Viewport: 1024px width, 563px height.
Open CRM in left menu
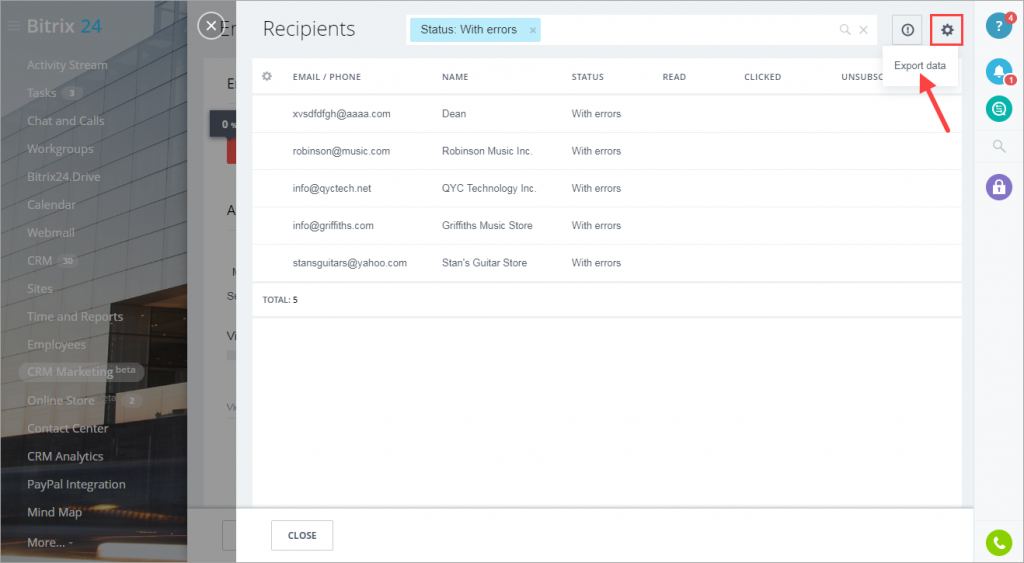(x=39, y=261)
